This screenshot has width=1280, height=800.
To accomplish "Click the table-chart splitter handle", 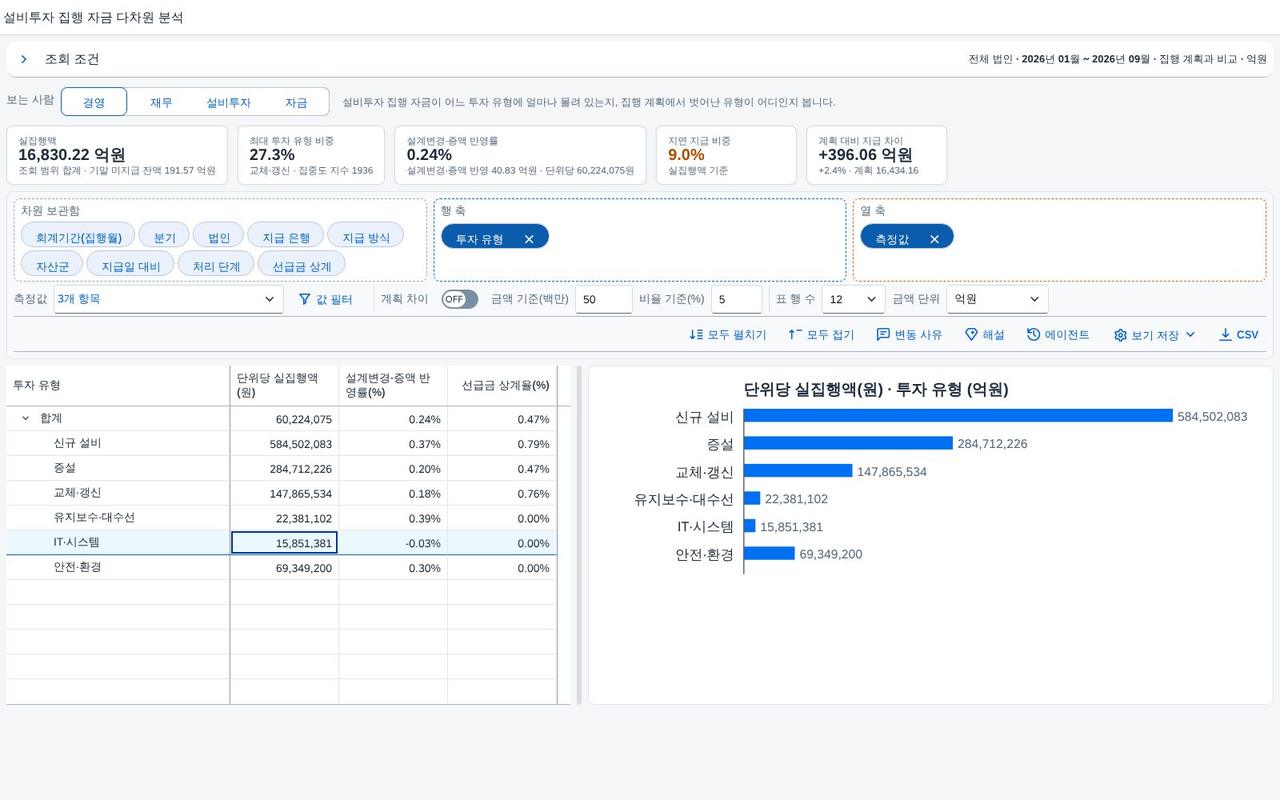I will (579, 535).
